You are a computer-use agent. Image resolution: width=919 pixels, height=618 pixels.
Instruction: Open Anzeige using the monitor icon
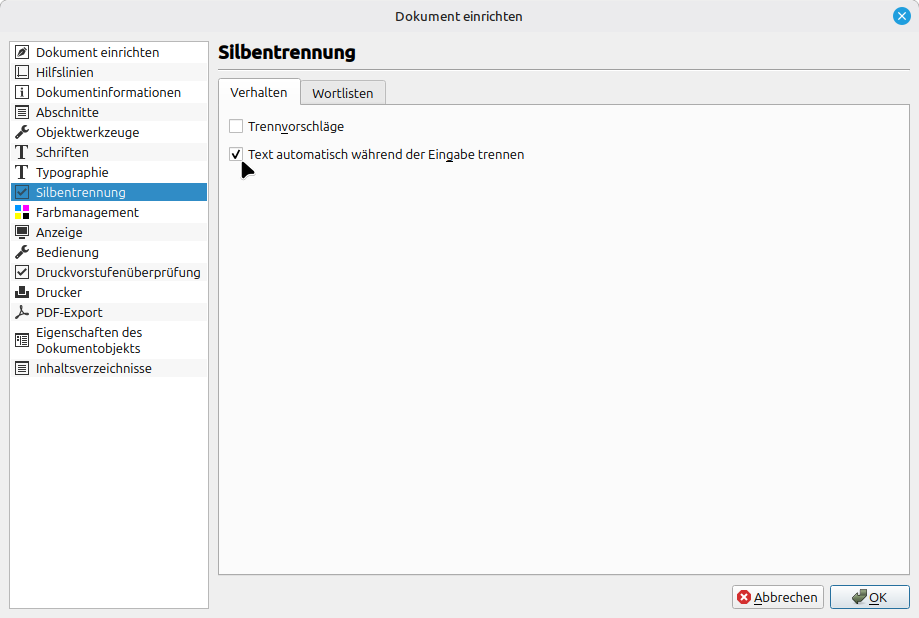point(22,232)
